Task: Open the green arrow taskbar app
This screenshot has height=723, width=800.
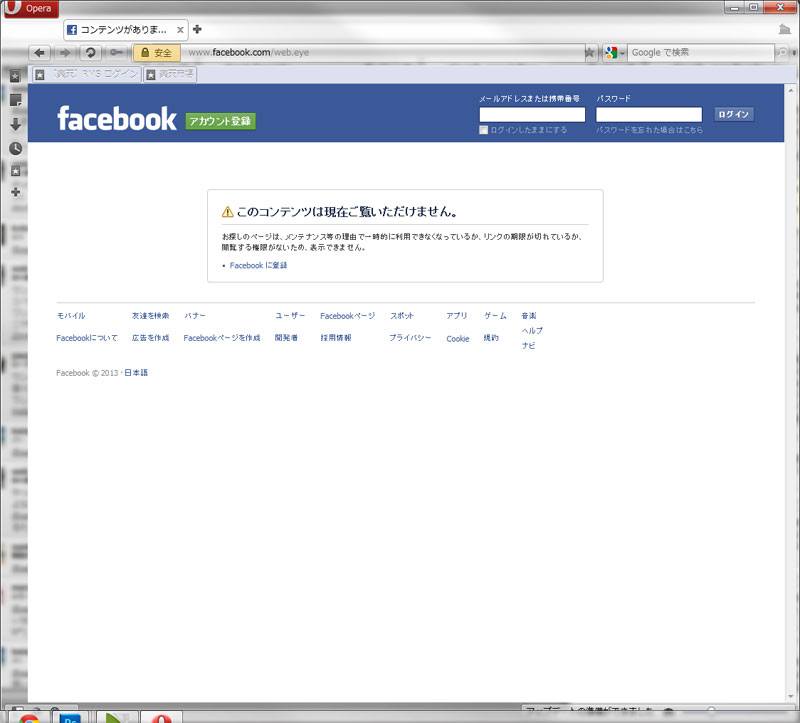Action: coord(115,718)
